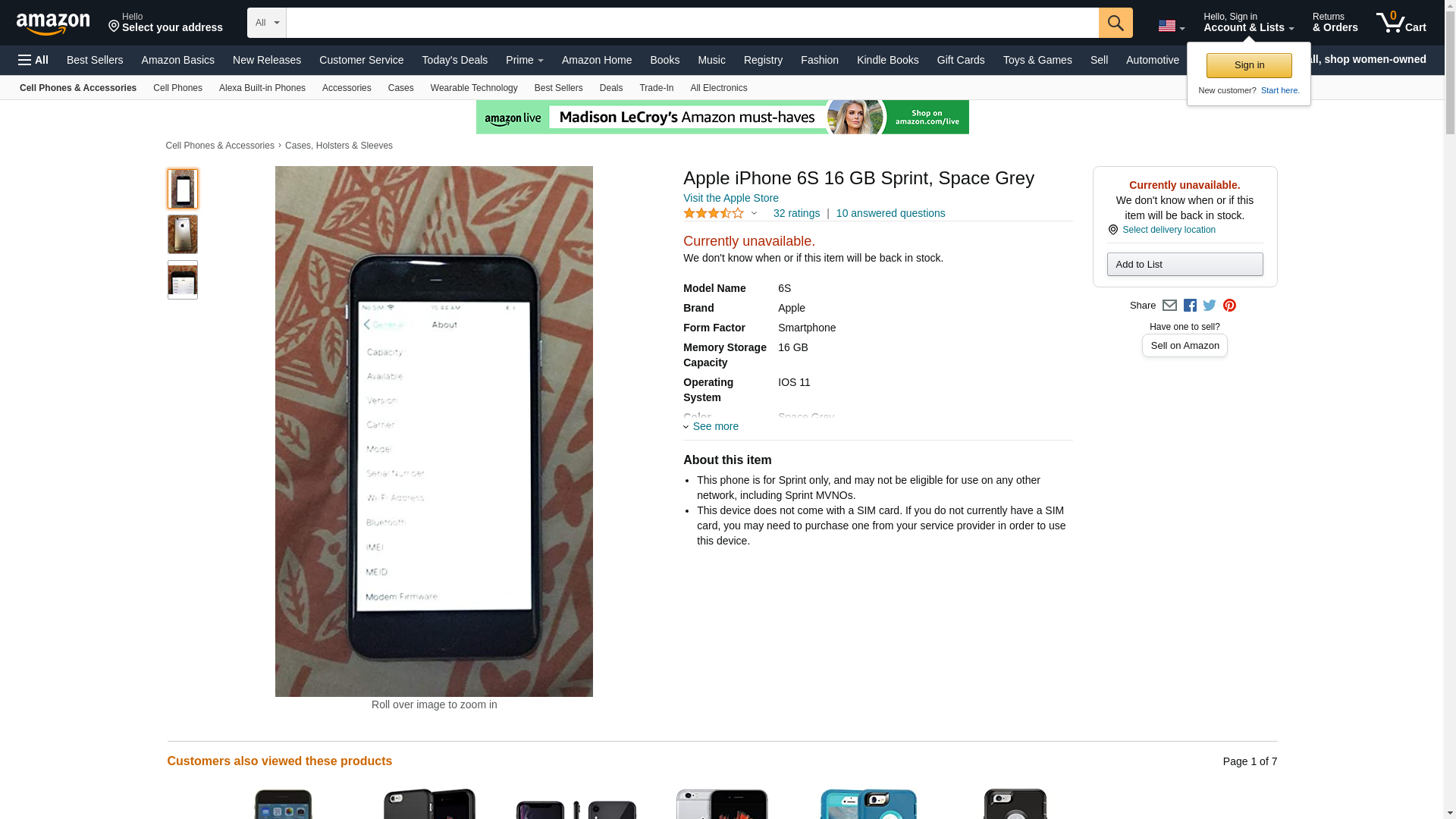Click Sell on Amazon button

(1185, 346)
